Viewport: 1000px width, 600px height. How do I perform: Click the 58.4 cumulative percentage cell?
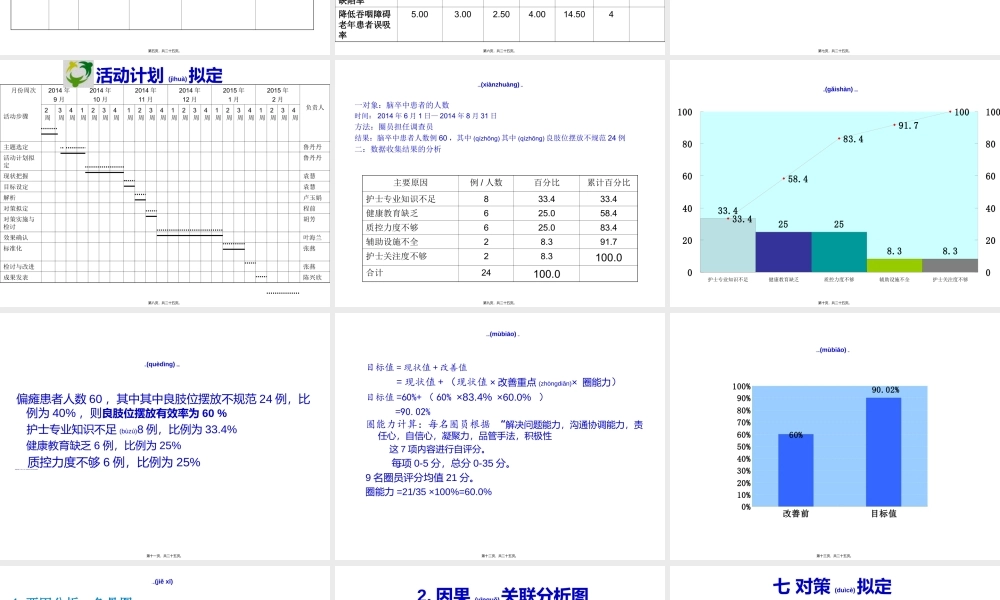click(x=608, y=213)
